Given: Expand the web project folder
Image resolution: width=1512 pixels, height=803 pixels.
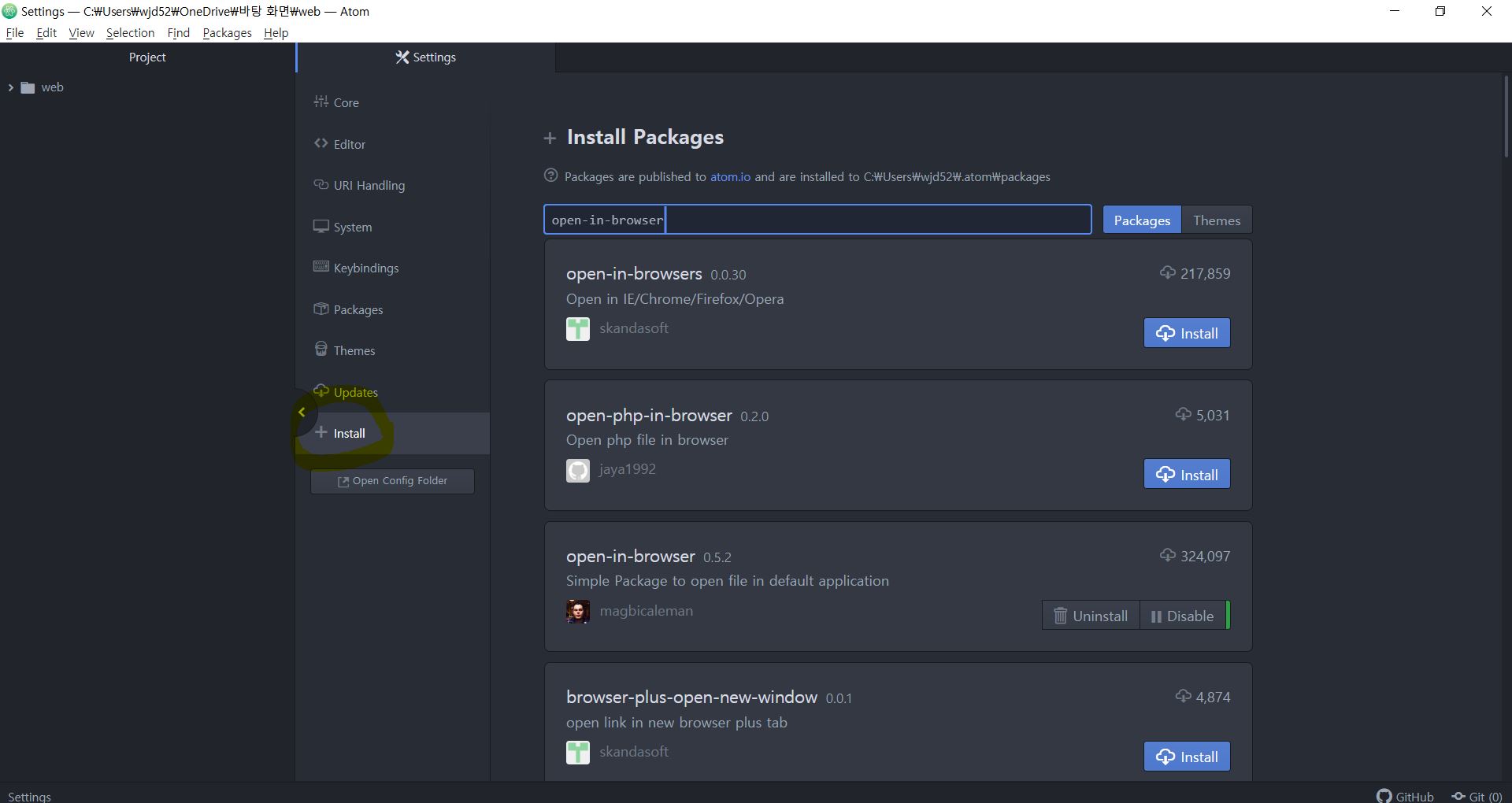Looking at the screenshot, I should [x=10, y=87].
